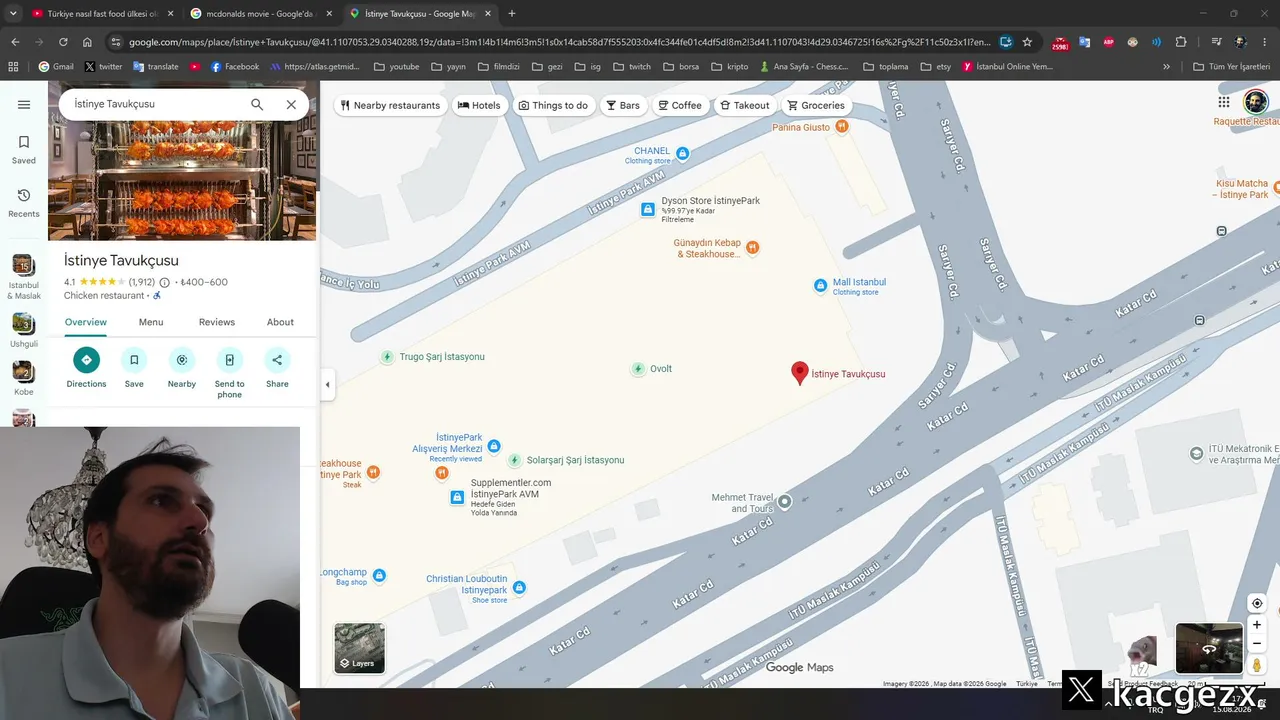1280x720 pixels.
Task: Click the red İstinye Tavukçusu map pin
Action: (x=799, y=373)
